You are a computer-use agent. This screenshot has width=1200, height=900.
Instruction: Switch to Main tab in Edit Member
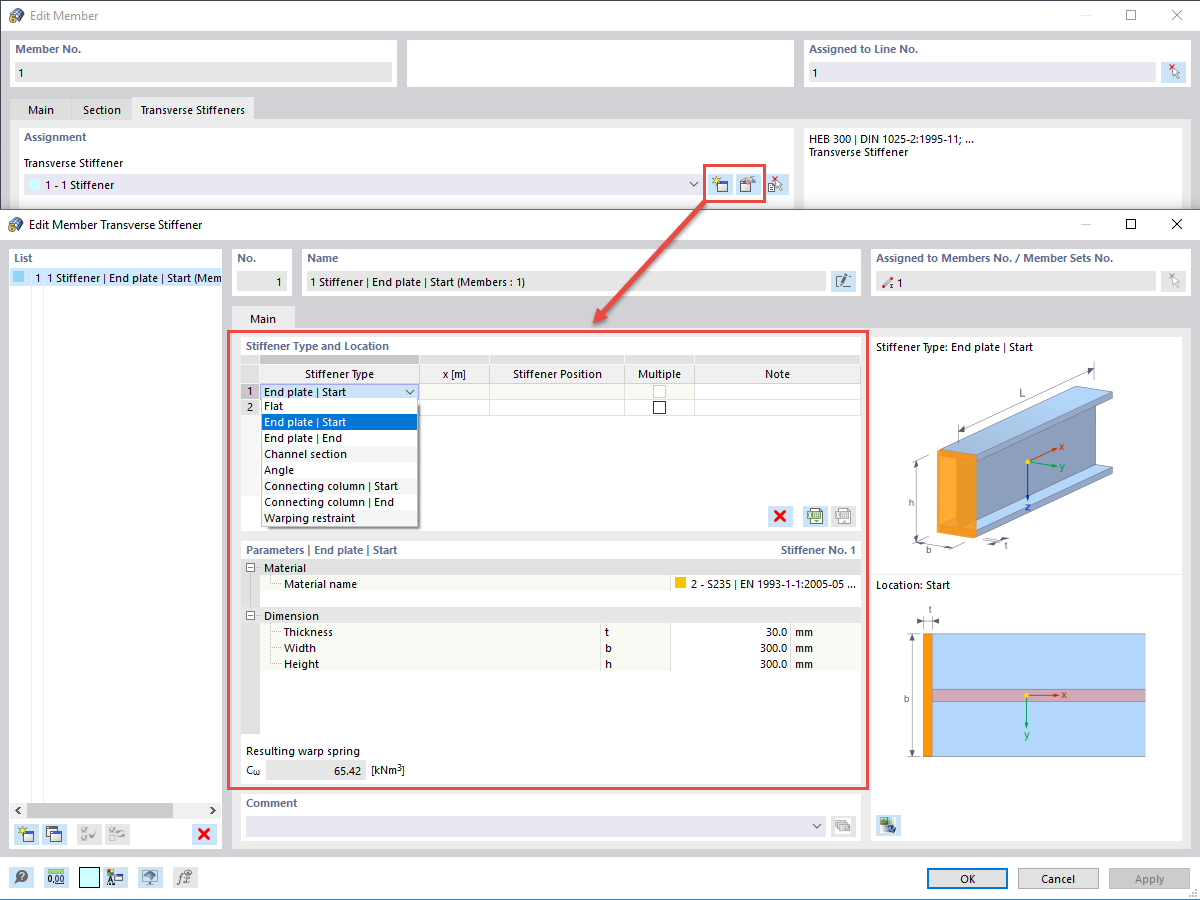point(41,110)
